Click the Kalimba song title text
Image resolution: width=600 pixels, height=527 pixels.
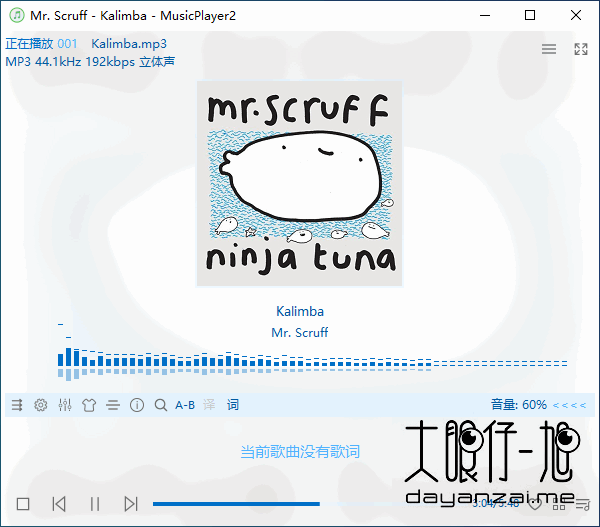[x=300, y=312]
